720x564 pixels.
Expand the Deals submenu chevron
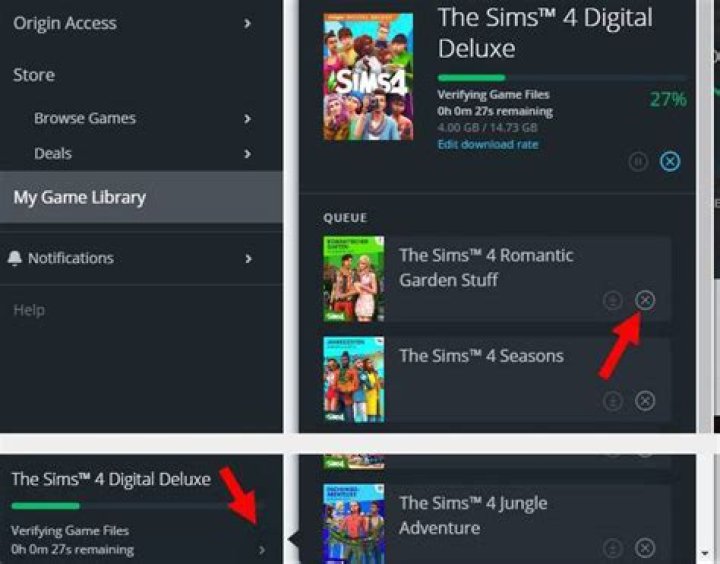tap(248, 153)
